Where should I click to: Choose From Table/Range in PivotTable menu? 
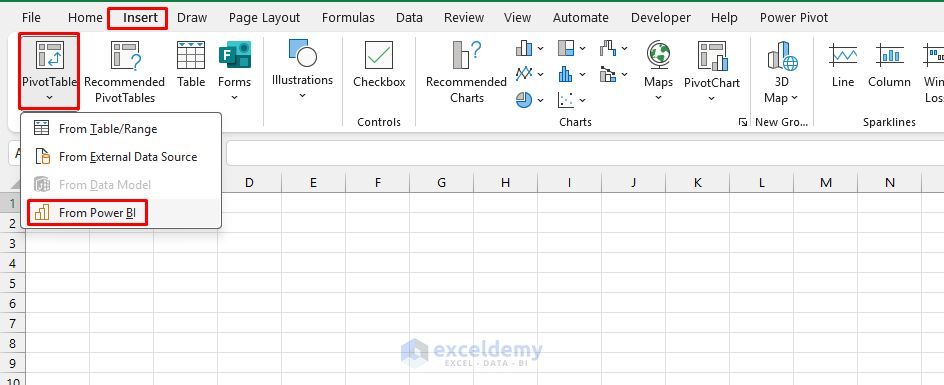coord(121,128)
